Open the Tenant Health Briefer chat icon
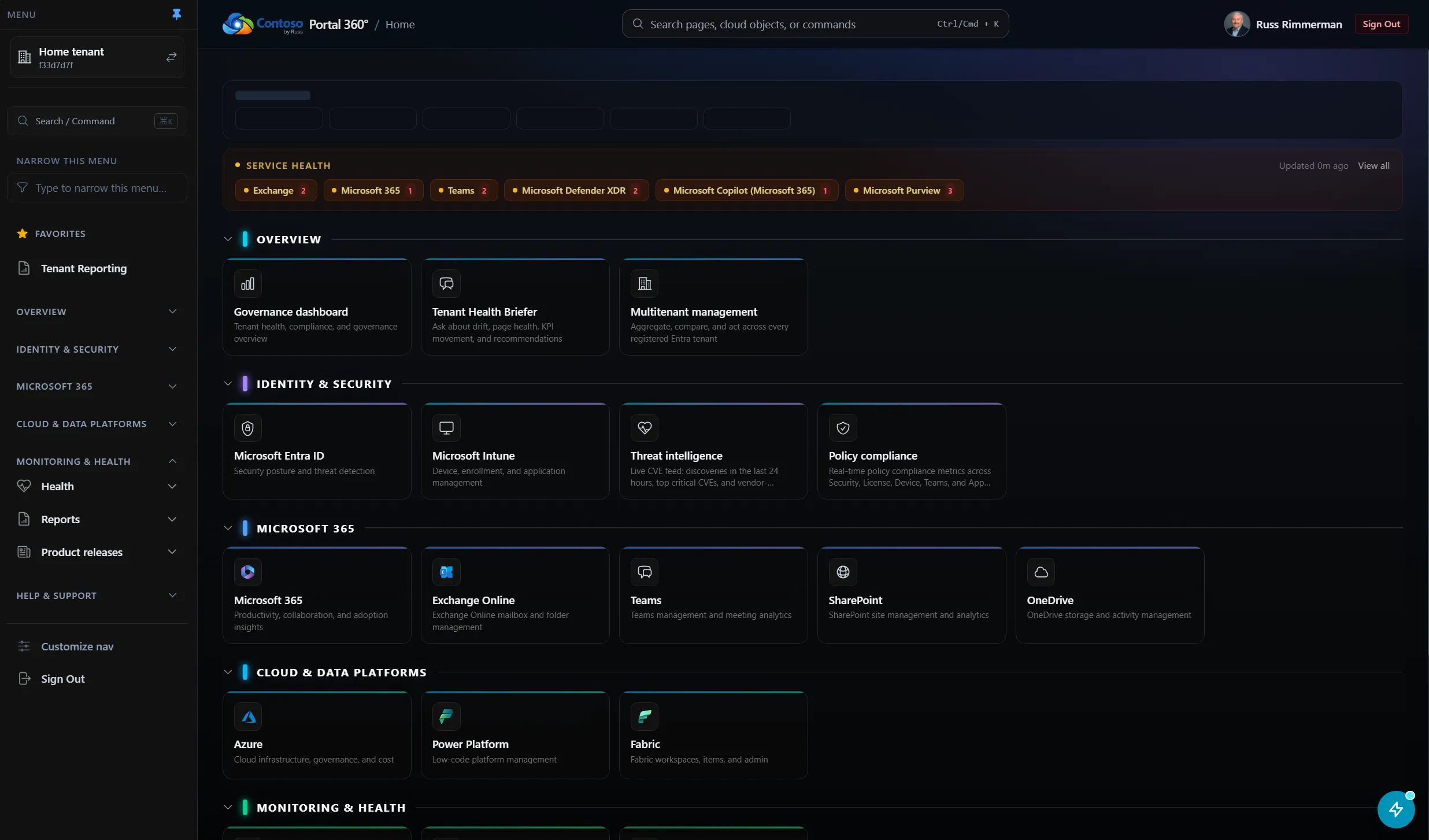Screen dimensions: 1429x840 click(446, 284)
